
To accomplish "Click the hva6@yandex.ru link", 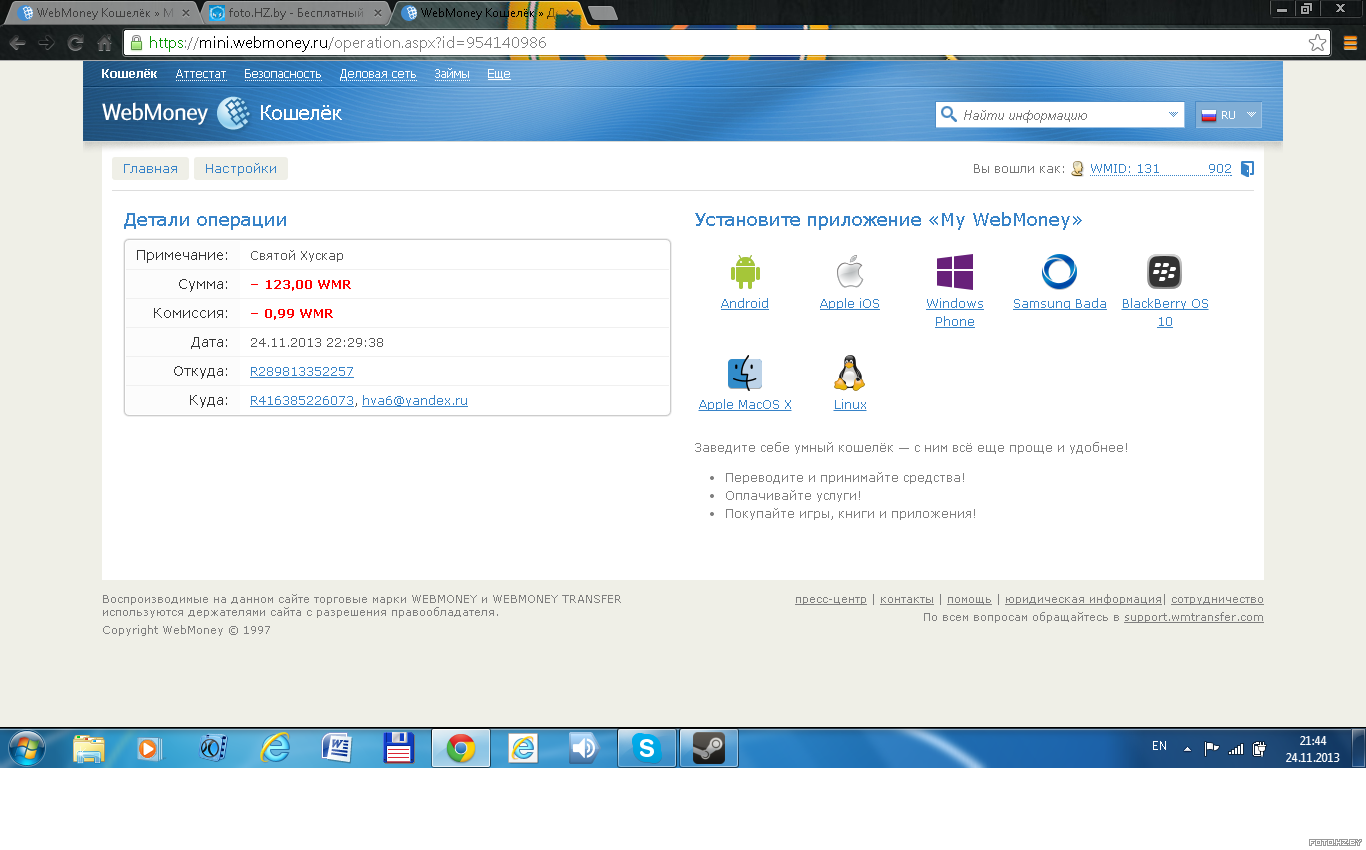I will point(415,400).
